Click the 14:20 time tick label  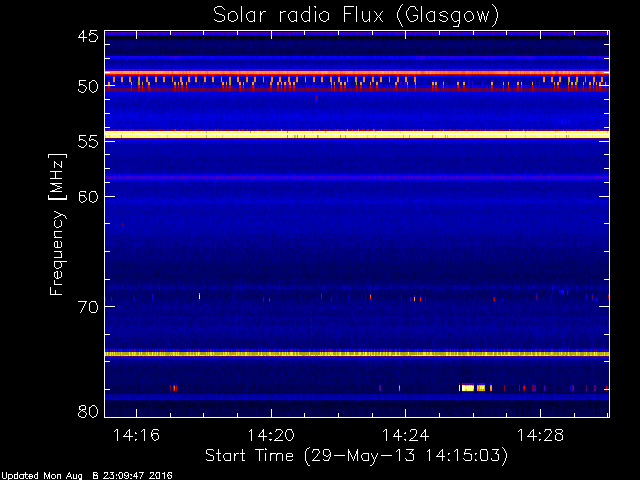[271, 435]
